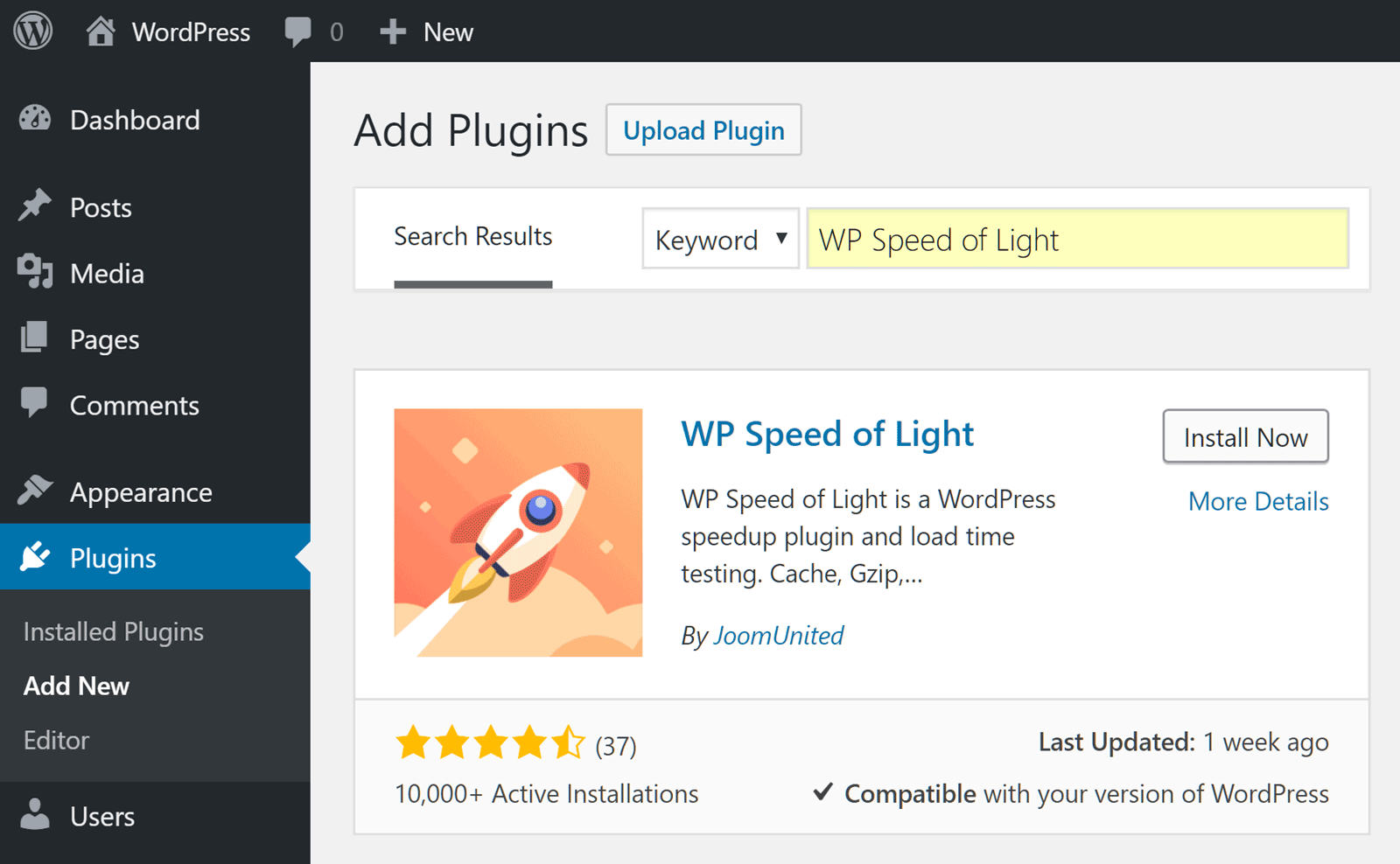Click the home site icon
1400x864 pixels.
click(101, 31)
